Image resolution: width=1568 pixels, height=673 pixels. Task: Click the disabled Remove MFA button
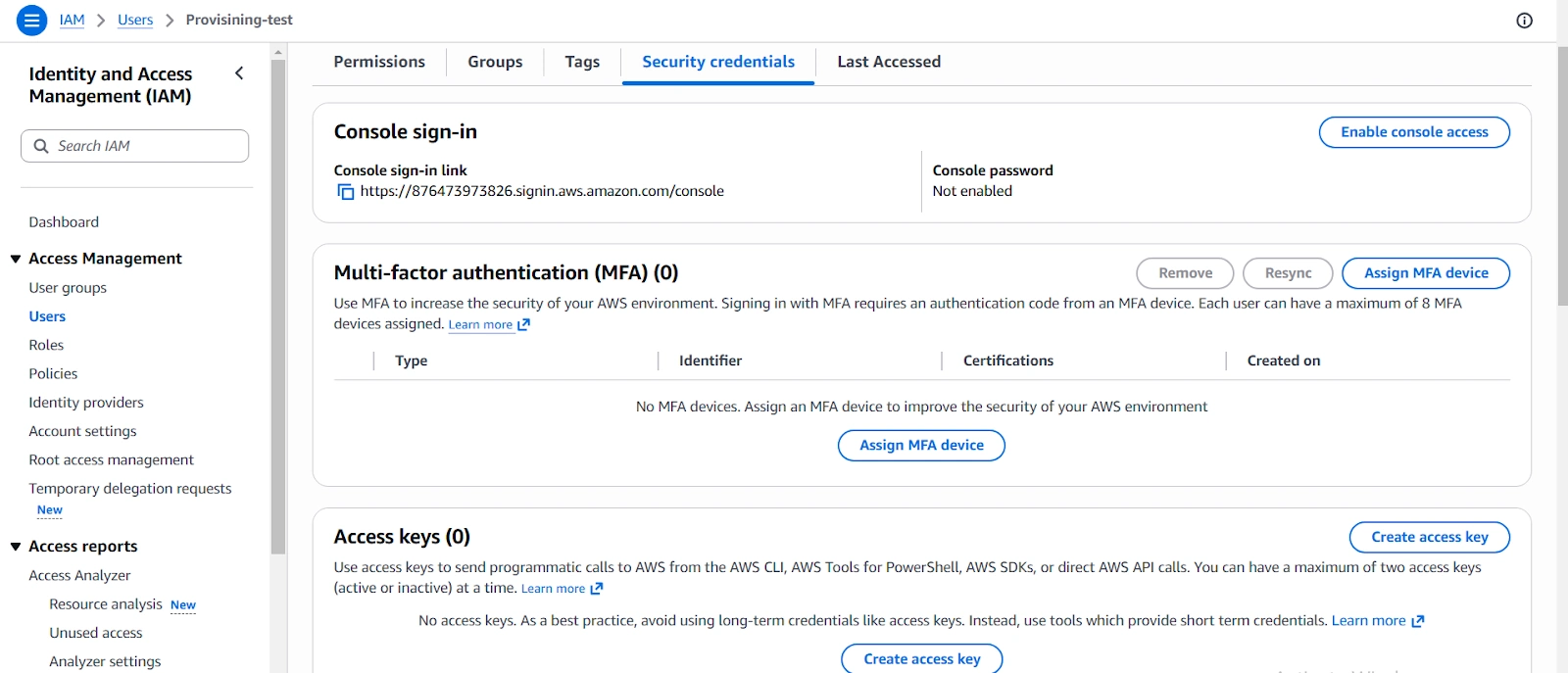1185,273
